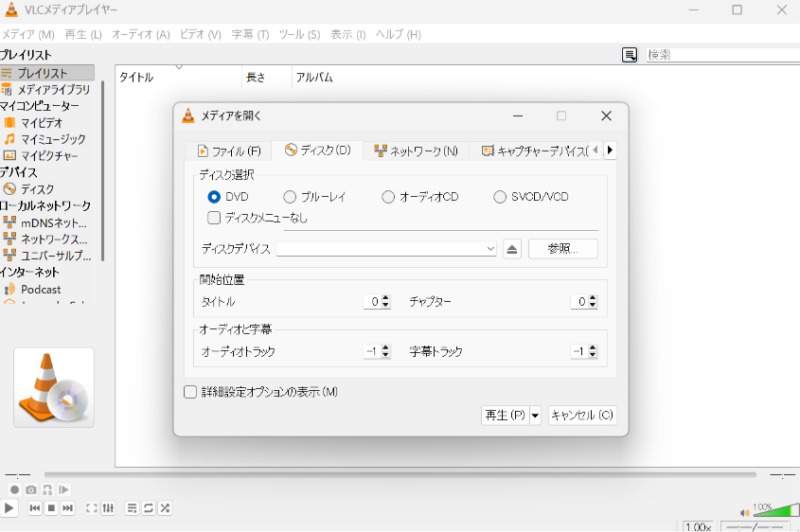This screenshot has width=800, height=532.
Task: Switch to the ディスク (D) tab
Action: coord(317,150)
